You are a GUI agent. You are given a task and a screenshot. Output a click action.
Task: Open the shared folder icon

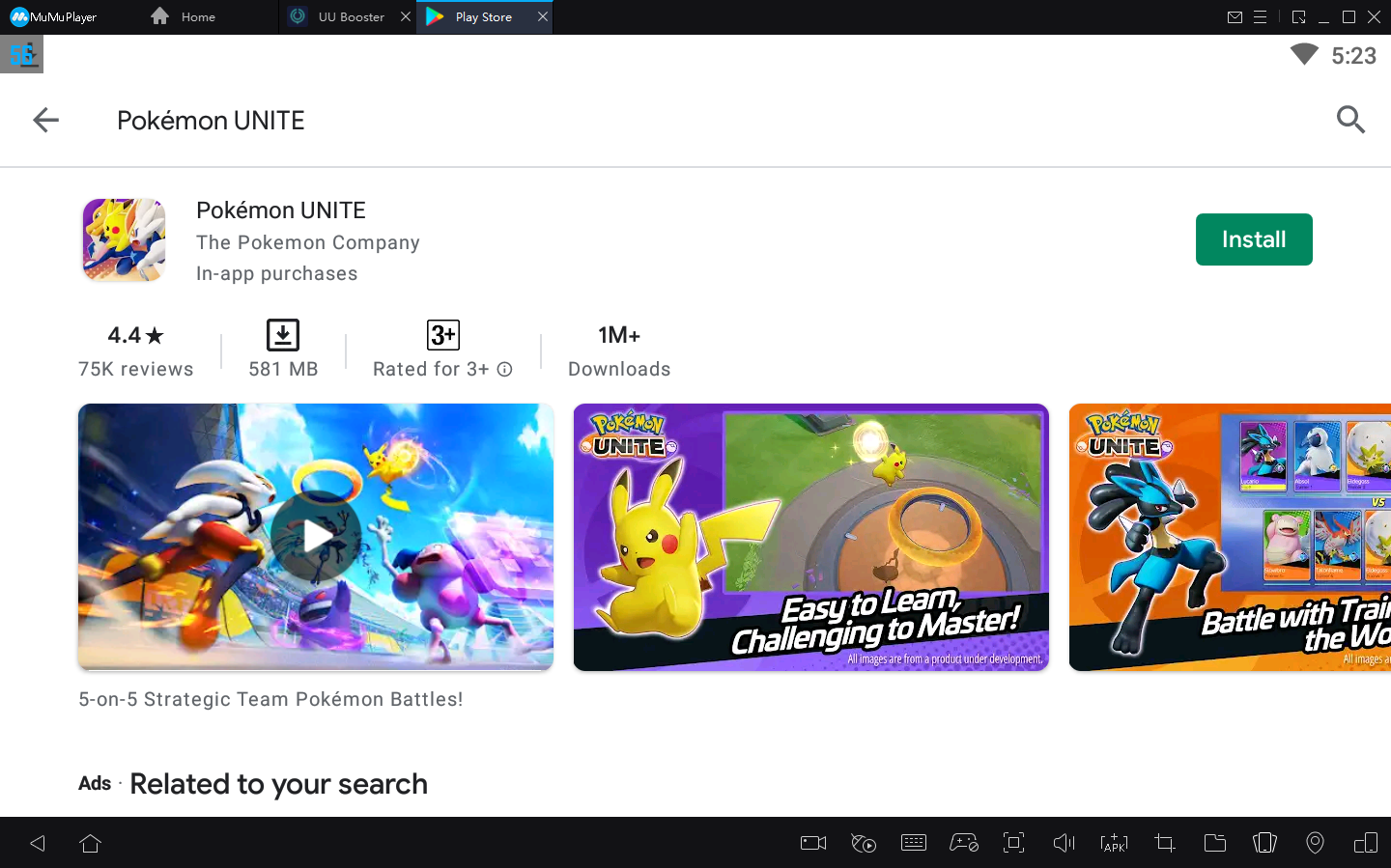[1215, 843]
